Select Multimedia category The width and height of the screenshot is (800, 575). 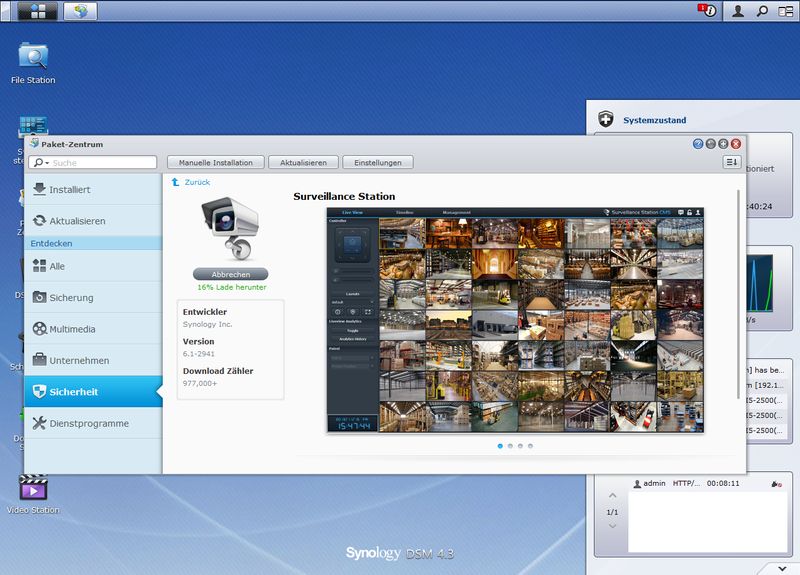[x=93, y=329]
